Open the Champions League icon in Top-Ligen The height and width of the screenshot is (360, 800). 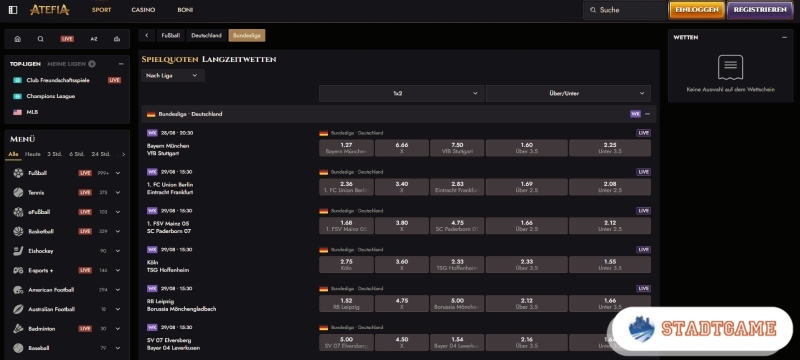coord(17,96)
